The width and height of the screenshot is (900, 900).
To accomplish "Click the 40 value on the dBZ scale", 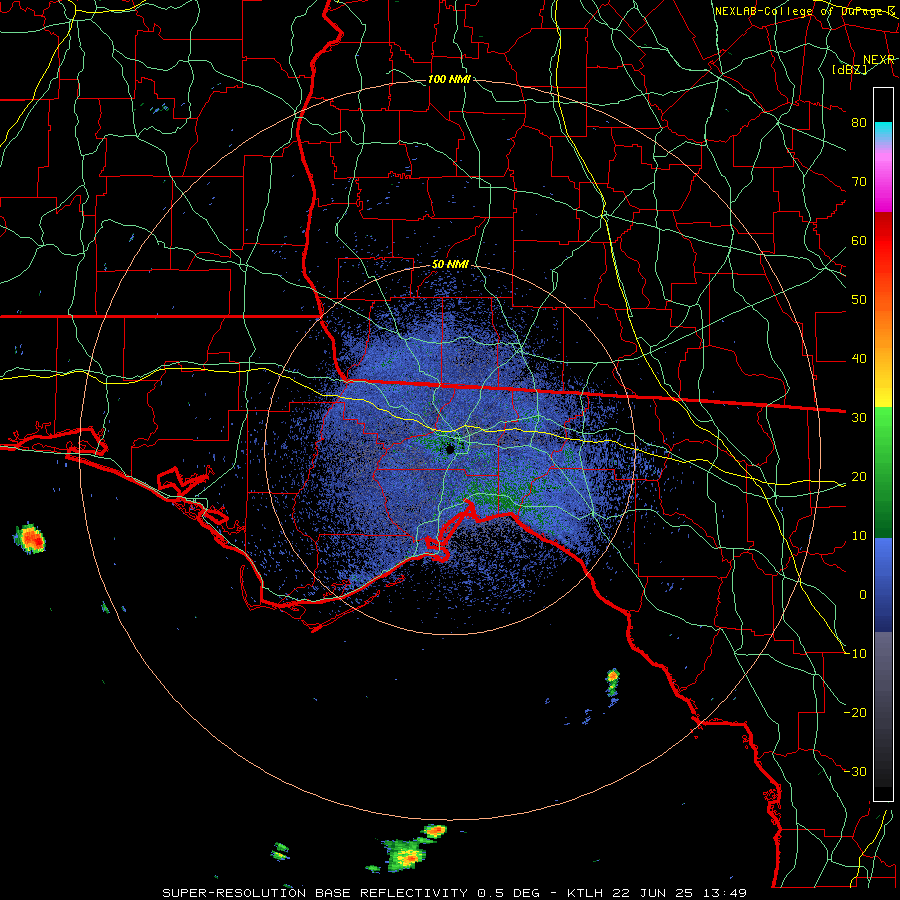I will (x=859, y=359).
